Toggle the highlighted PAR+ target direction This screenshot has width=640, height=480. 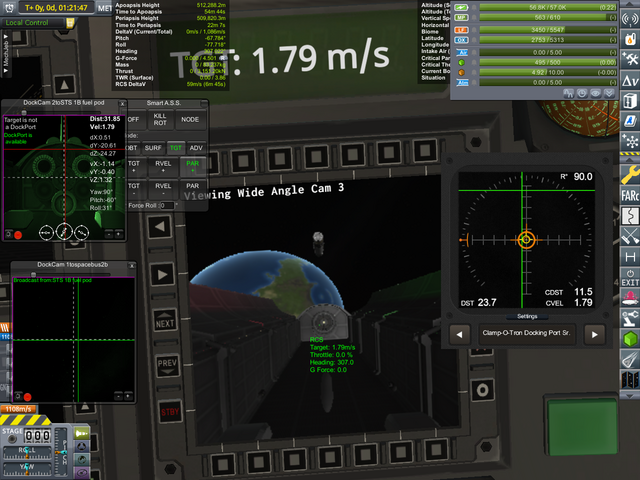coord(192,166)
